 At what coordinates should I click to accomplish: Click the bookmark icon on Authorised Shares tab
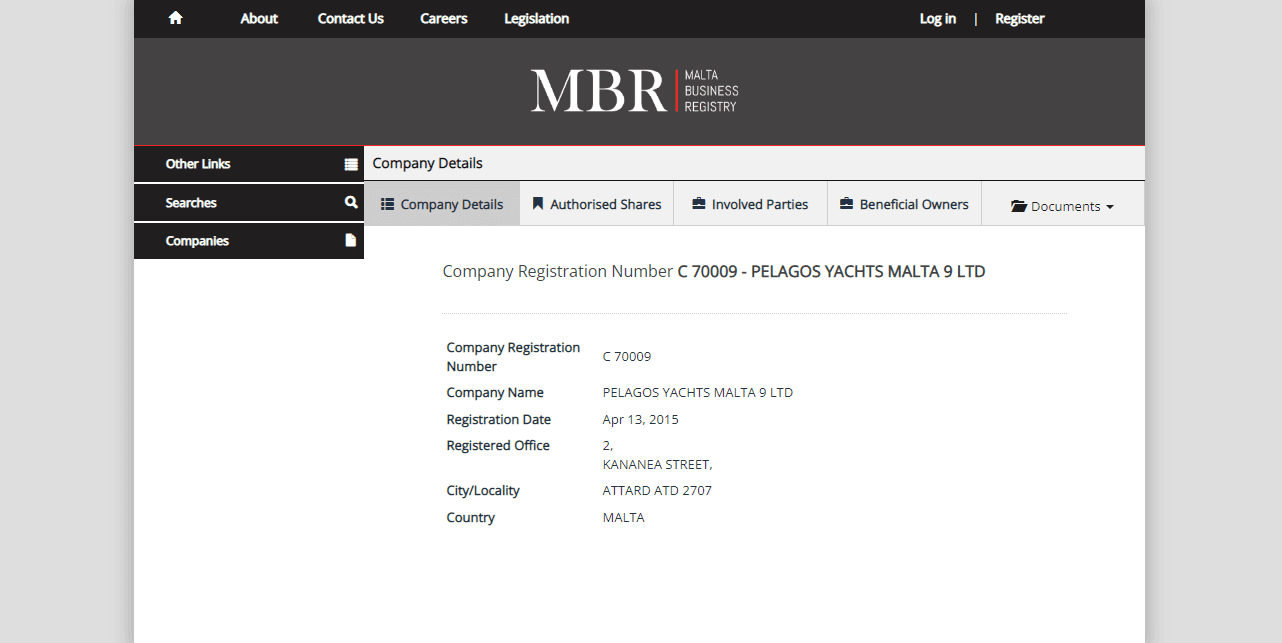[x=538, y=204]
